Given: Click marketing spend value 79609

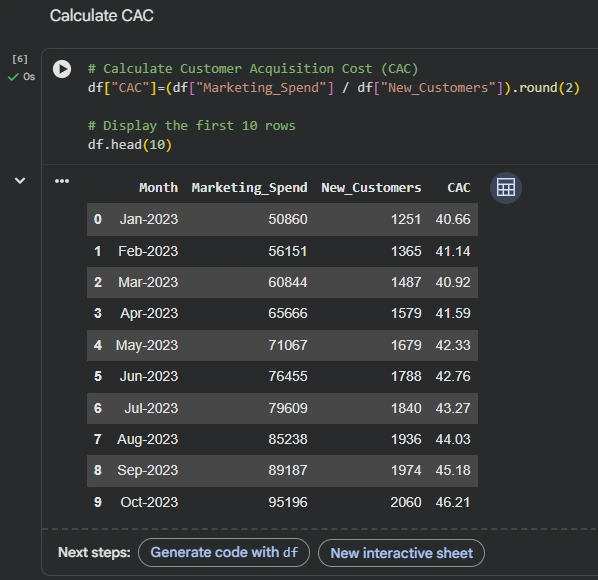Looking at the screenshot, I should (288, 408).
